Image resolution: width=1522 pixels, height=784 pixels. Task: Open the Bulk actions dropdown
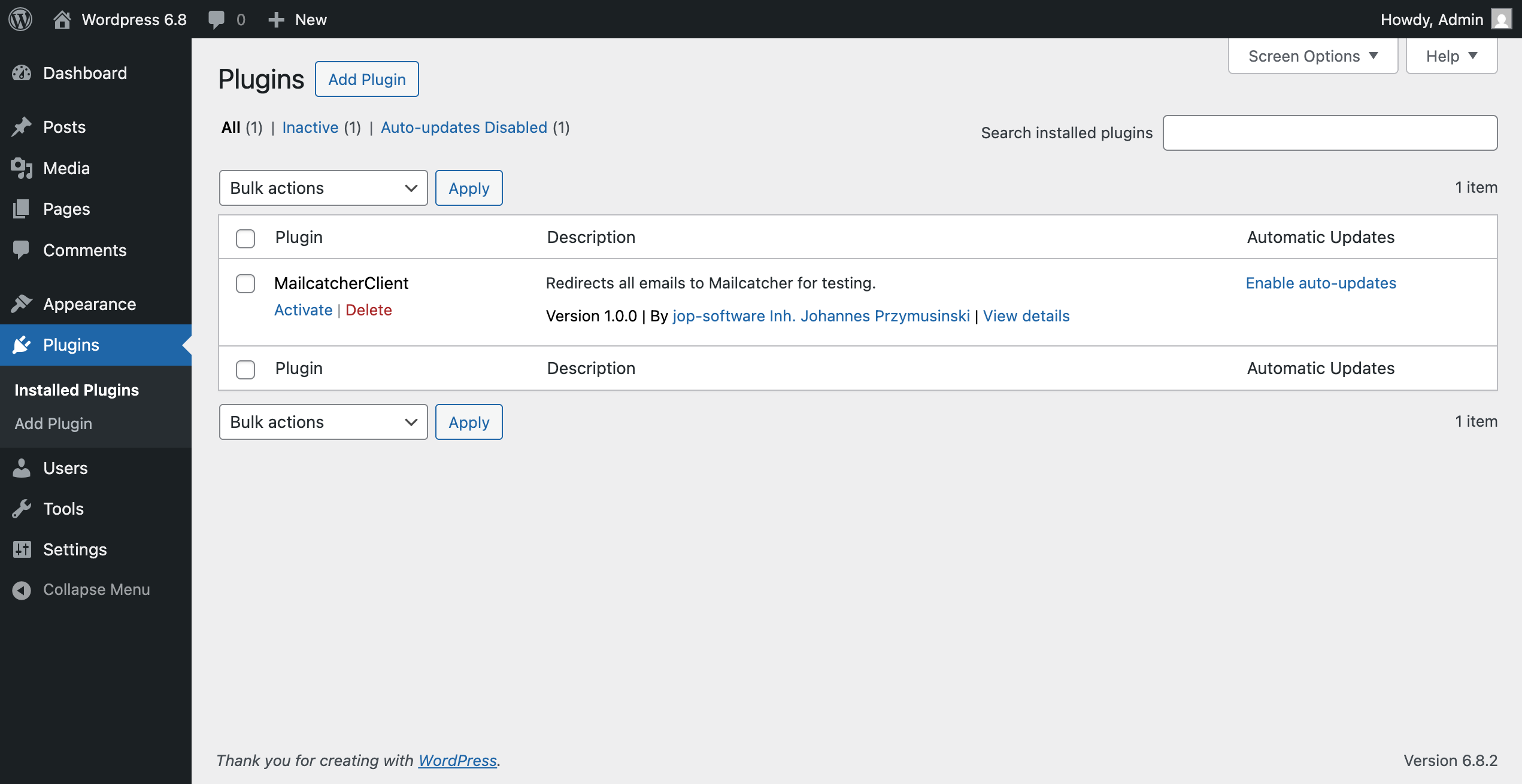(323, 188)
